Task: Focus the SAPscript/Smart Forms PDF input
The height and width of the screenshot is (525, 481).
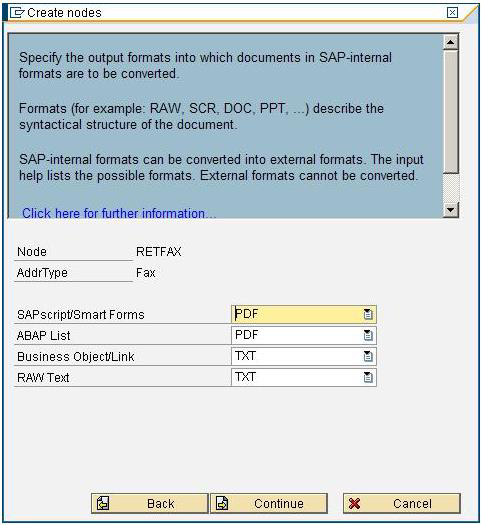Action: click(x=304, y=314)
